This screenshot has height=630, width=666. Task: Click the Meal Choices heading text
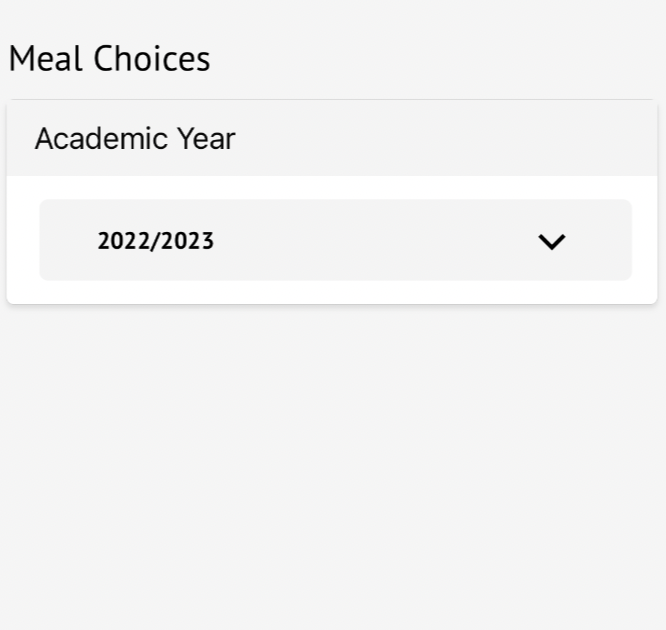click(109, 59)
